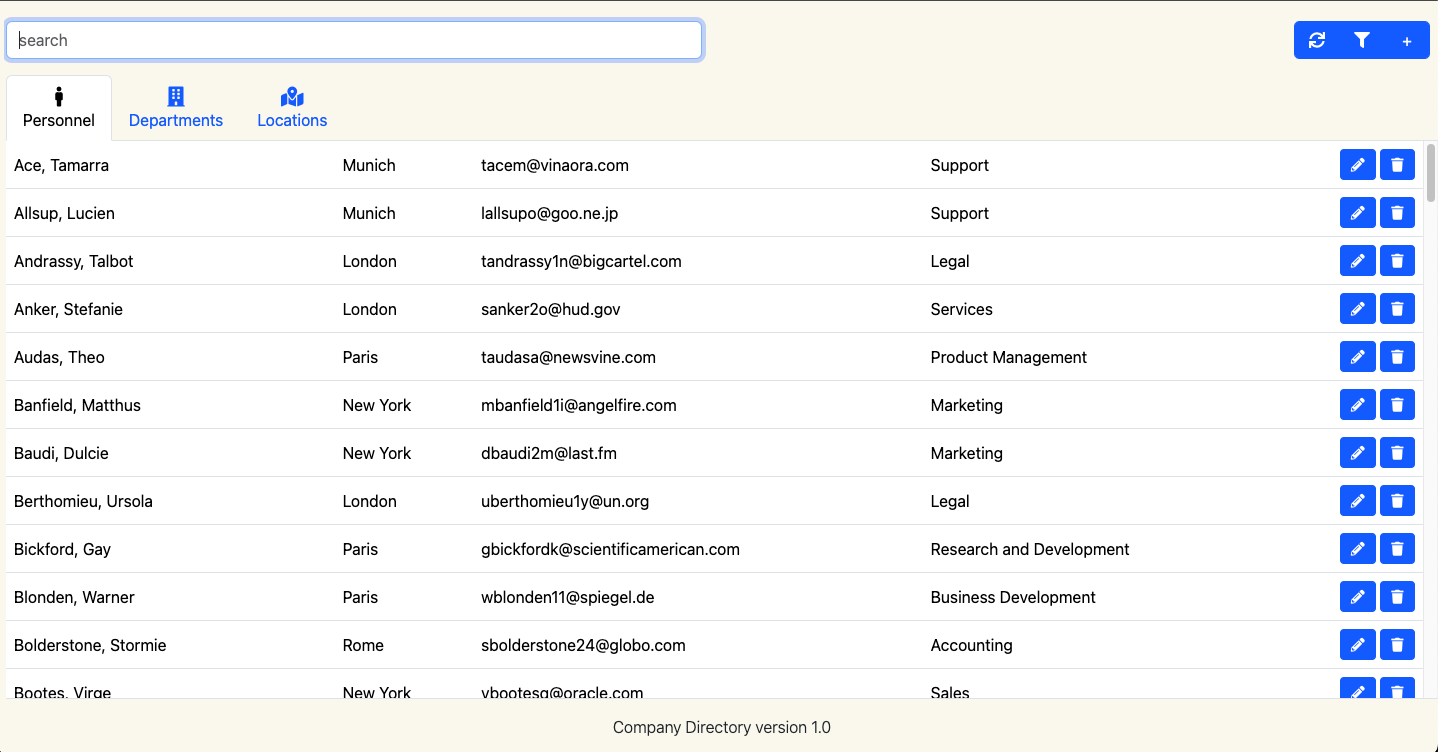Delete Matthus Banfield with the trash icon

pos(1397,405)
